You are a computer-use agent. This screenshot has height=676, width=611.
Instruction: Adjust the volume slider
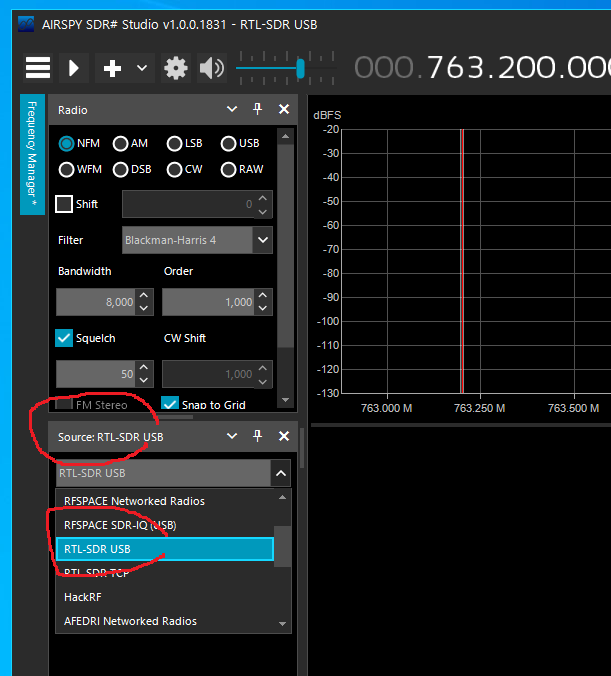[x=299, y=68]
